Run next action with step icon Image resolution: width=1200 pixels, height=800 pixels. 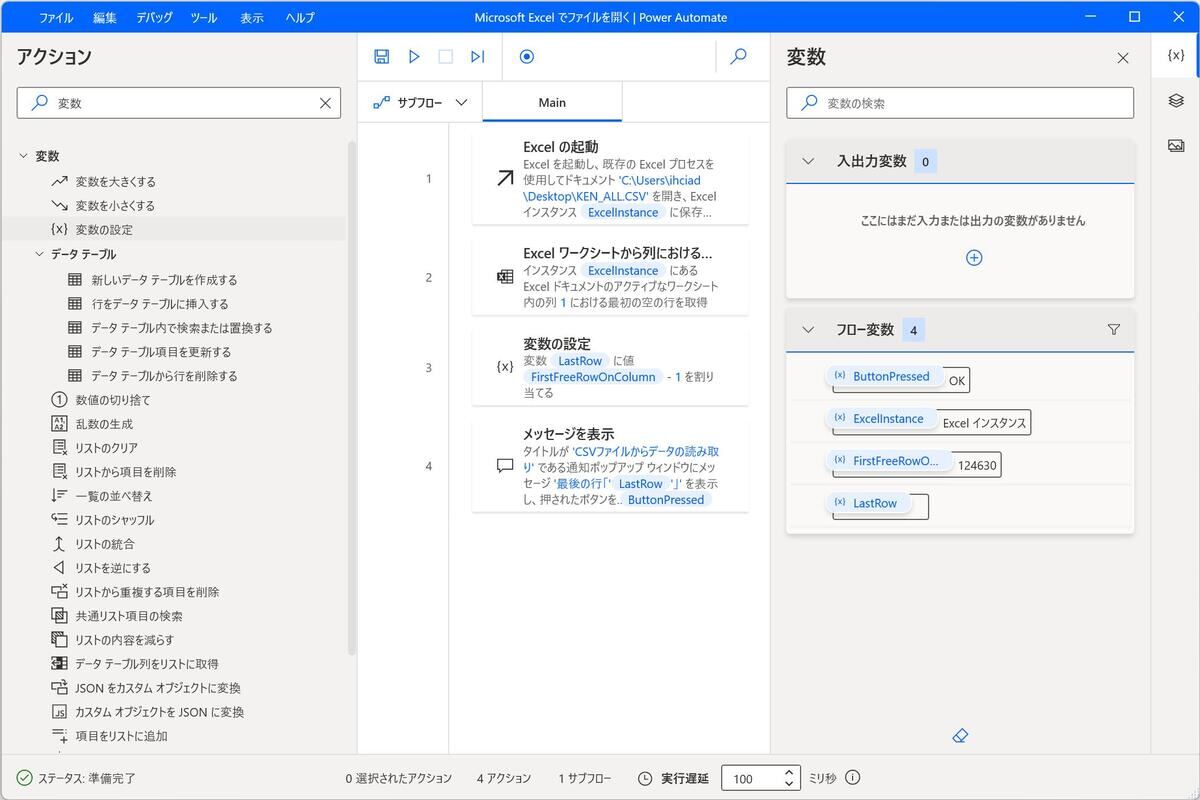click(x=478, y=57)
